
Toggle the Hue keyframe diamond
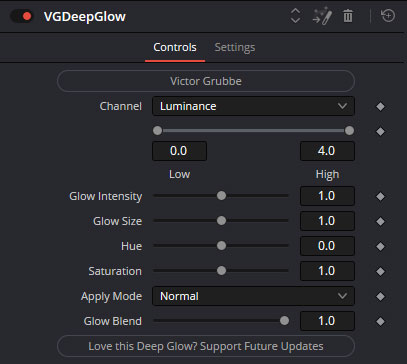[380, 246]
